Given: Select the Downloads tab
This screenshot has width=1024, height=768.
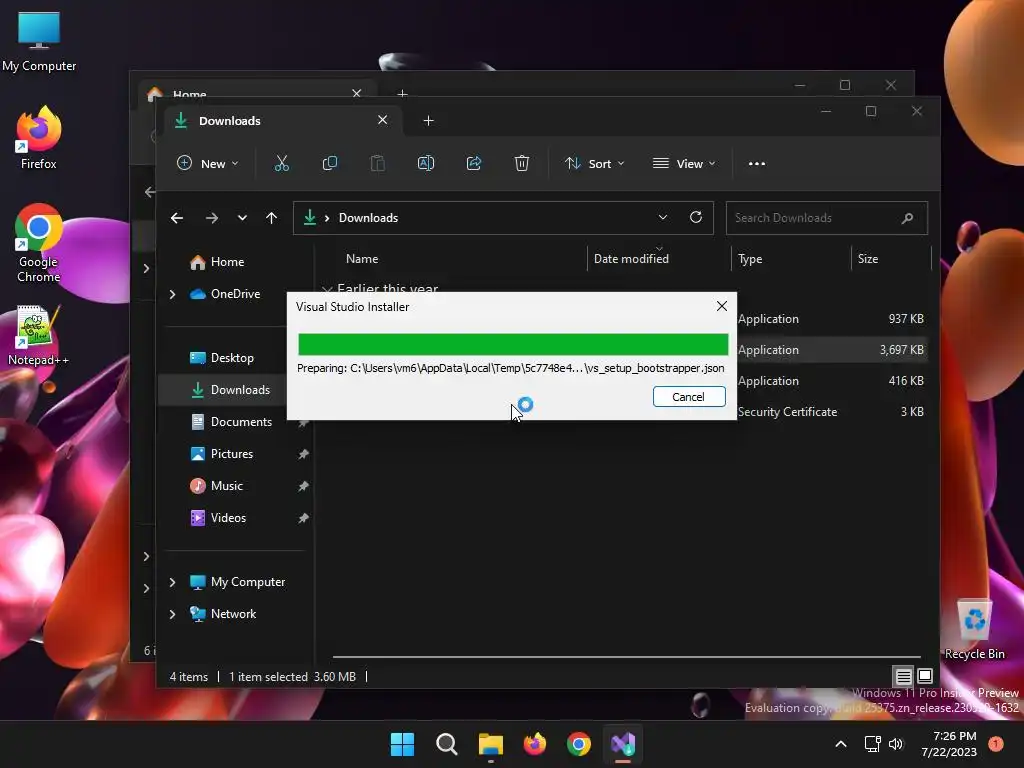Looking at the screenshot, I should (x=281, y=121).
